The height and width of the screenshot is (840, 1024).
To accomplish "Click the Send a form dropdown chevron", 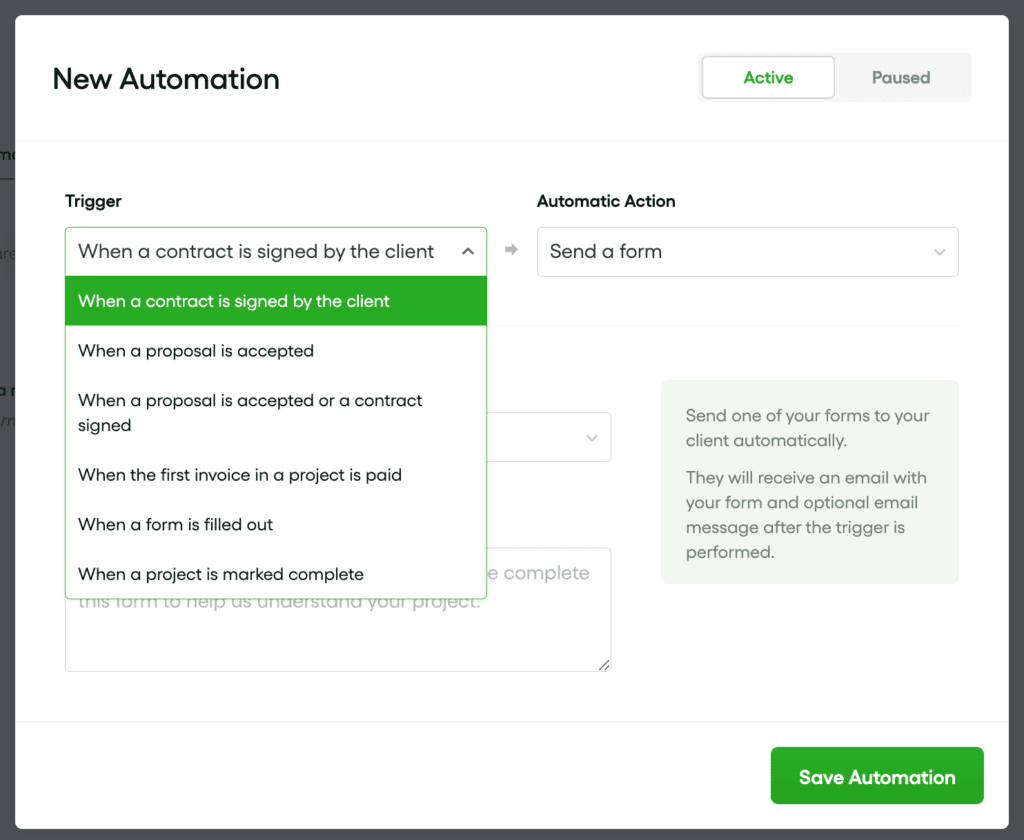I will click(939, 252).
